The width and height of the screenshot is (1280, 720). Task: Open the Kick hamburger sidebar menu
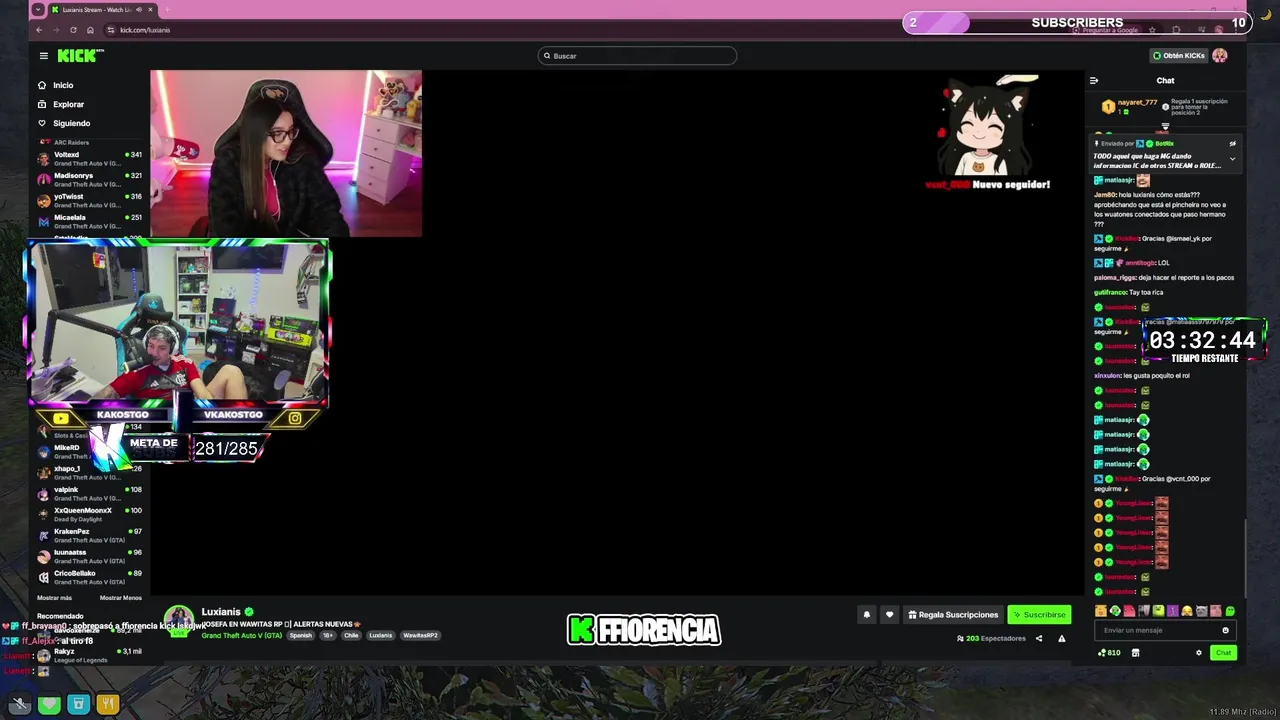click(44, 56)
